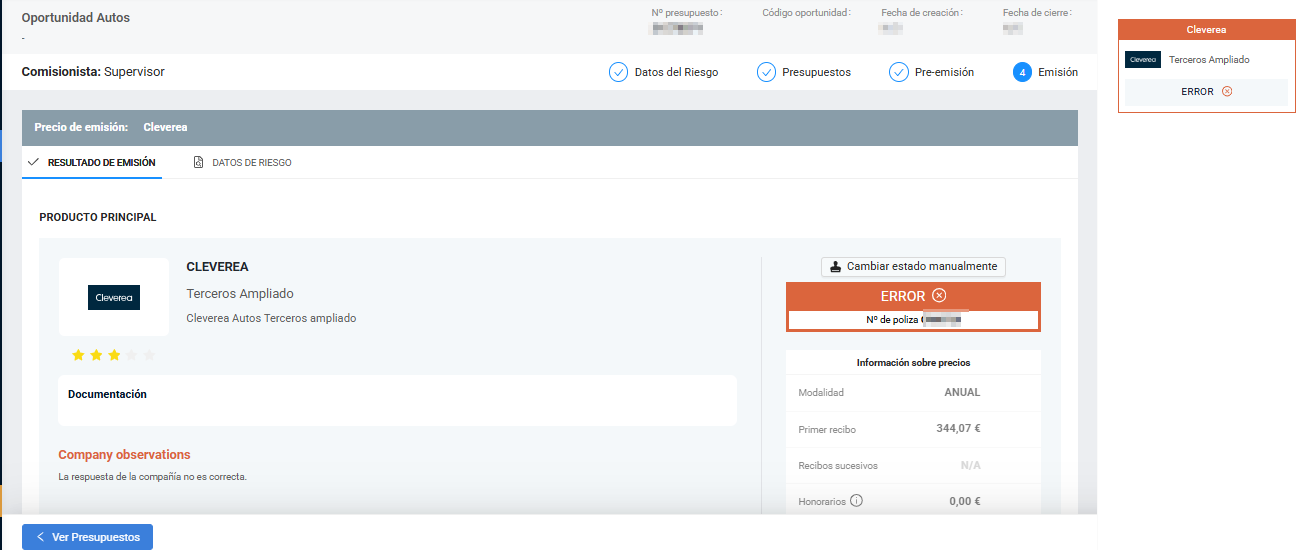The height and width of the screenshot is (550, 1304).
Task: Click Comisionista: Supervisor label
Action: click(92, 72)
